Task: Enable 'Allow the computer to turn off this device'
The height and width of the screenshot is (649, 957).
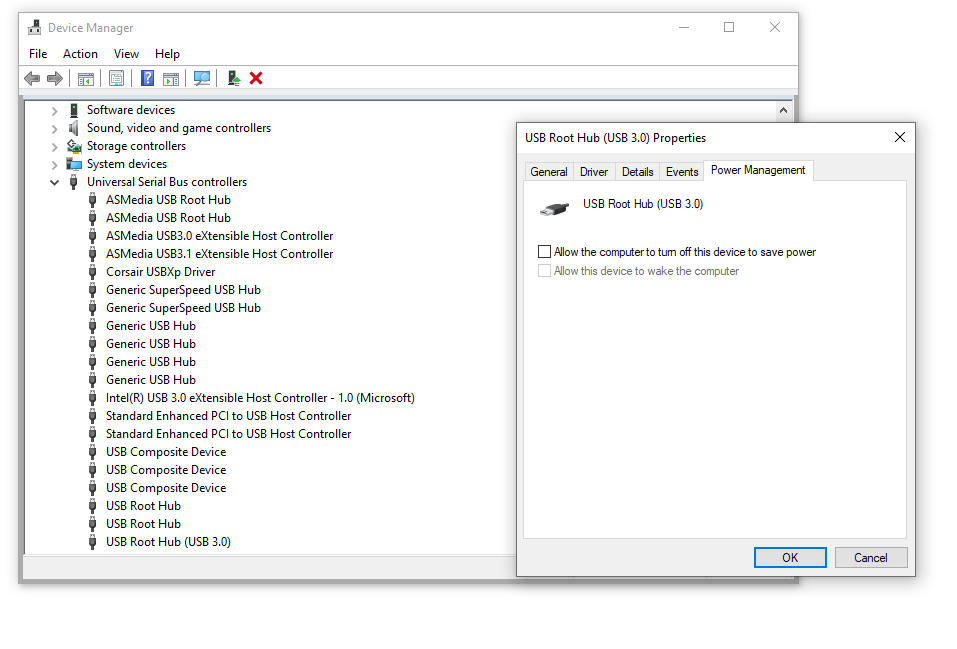Action: click(544, 252)
